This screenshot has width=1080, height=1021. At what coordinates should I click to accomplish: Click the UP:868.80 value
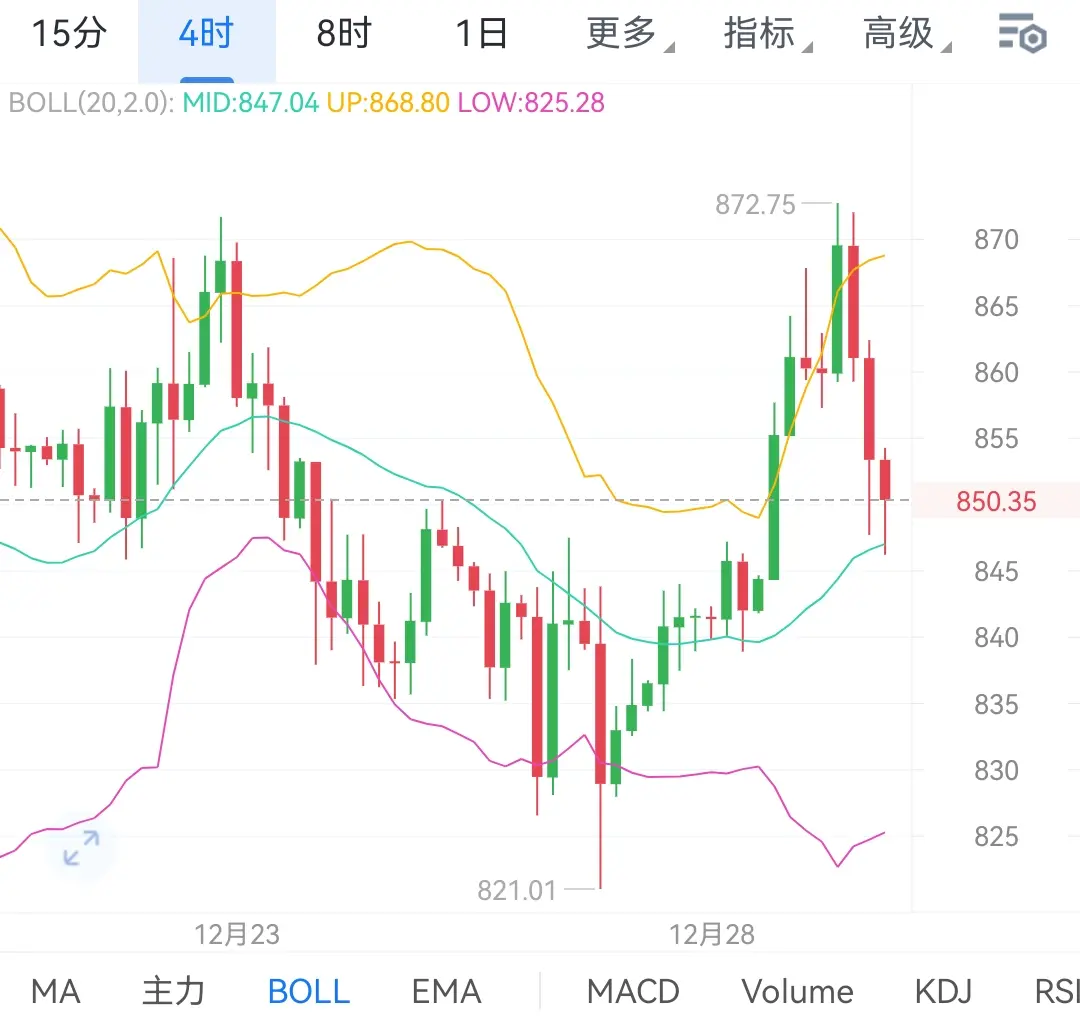pyautogui.click(x=388, y=103)
